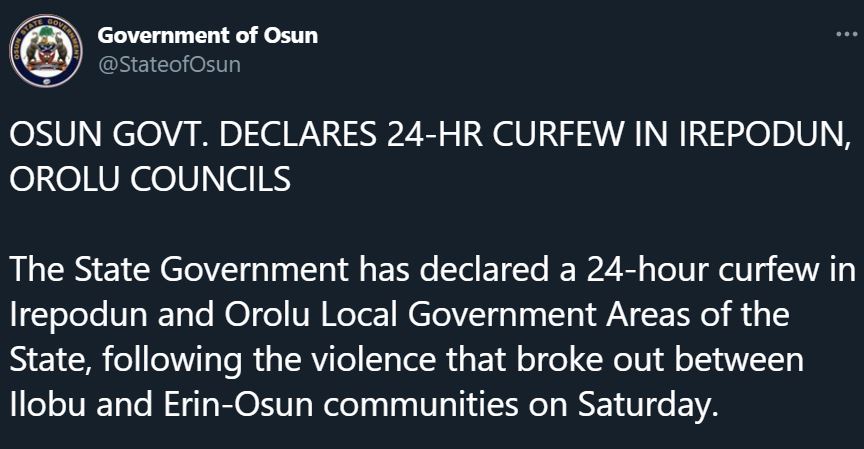Screen dimensions: 864x449
Task: Visit the @StateofOsun handle
Action: 169,64
